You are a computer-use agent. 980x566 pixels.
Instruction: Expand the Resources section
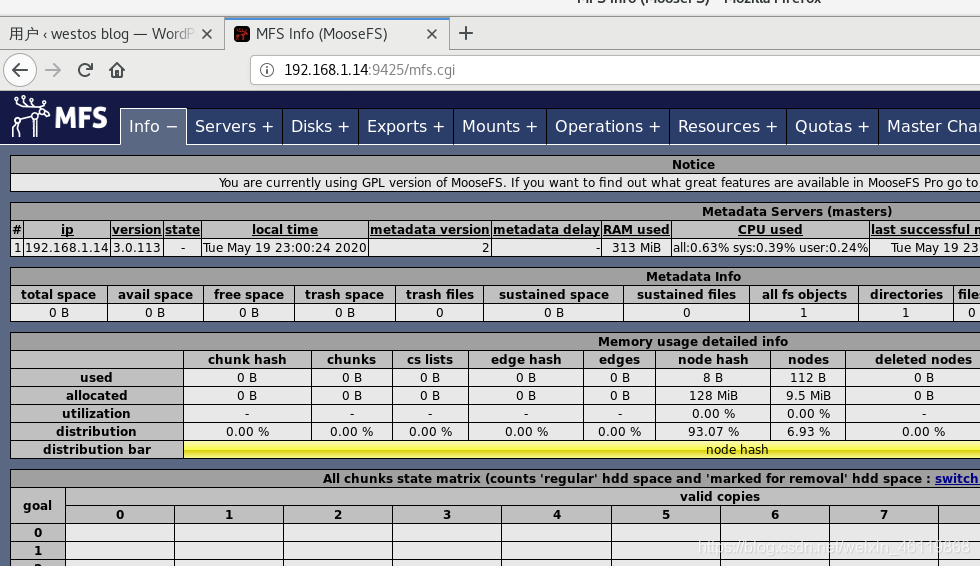[x=728, y=126]
